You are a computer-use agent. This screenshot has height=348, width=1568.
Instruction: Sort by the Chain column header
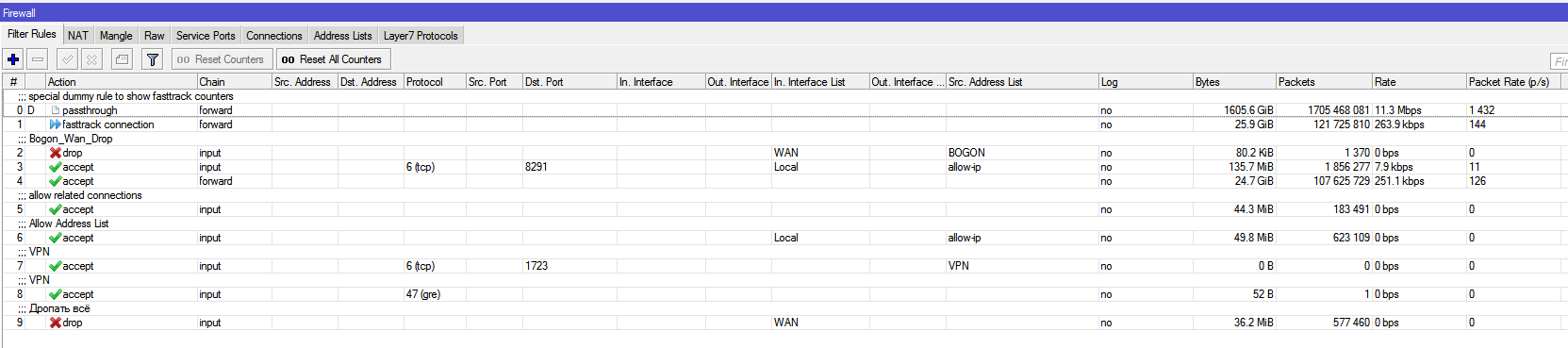234,82
